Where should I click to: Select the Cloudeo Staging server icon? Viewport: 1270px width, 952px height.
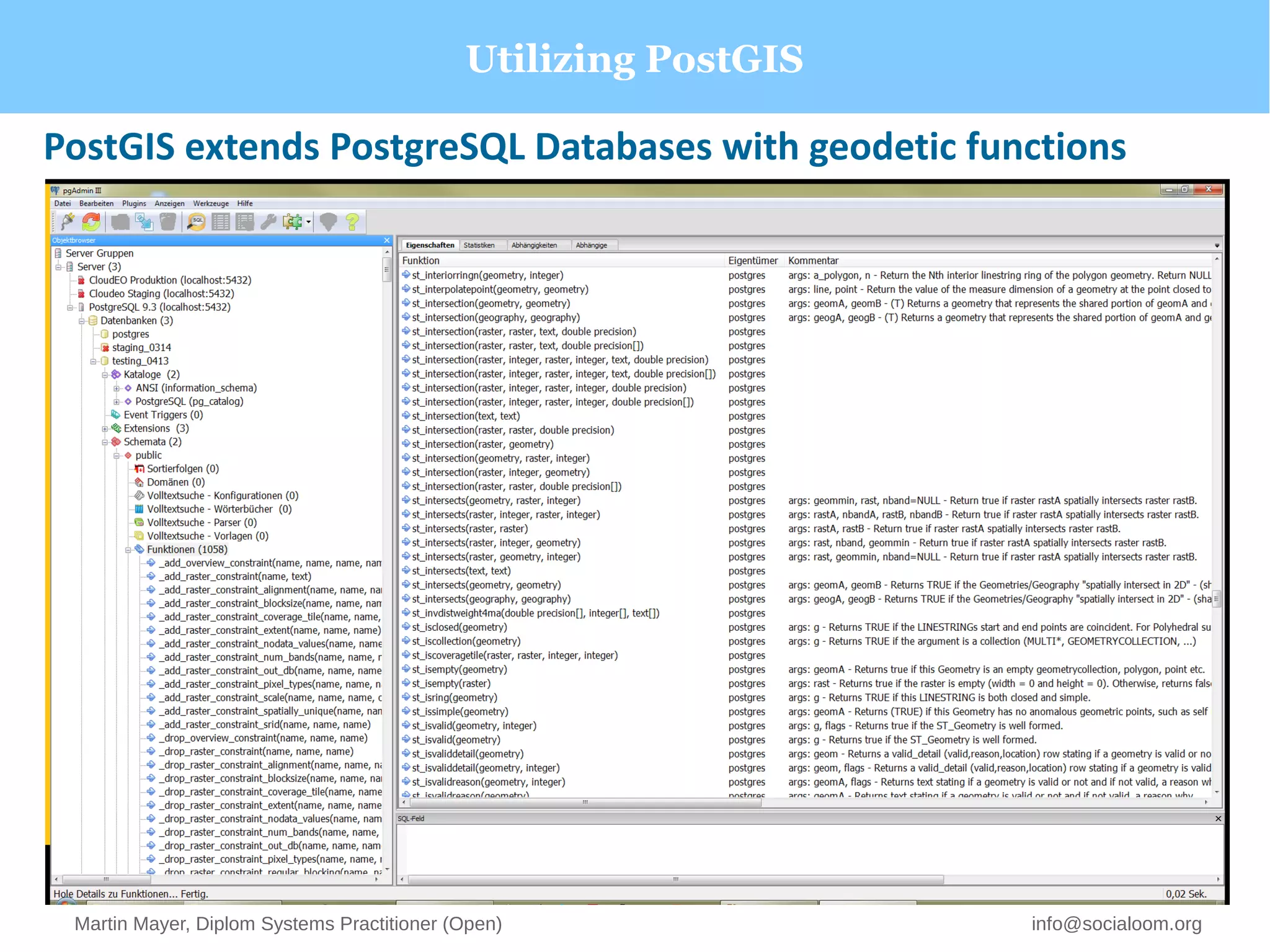[81, 294]
